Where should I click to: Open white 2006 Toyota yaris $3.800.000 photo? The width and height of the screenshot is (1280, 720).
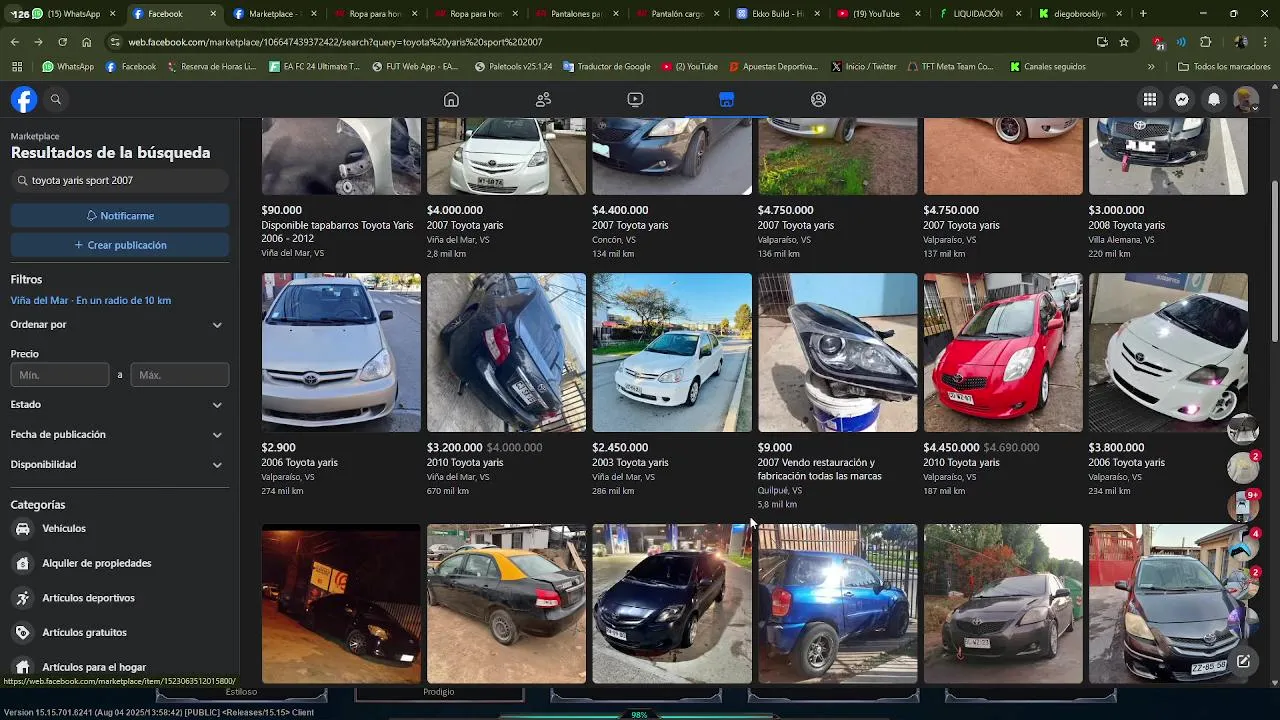point(1168,353)
